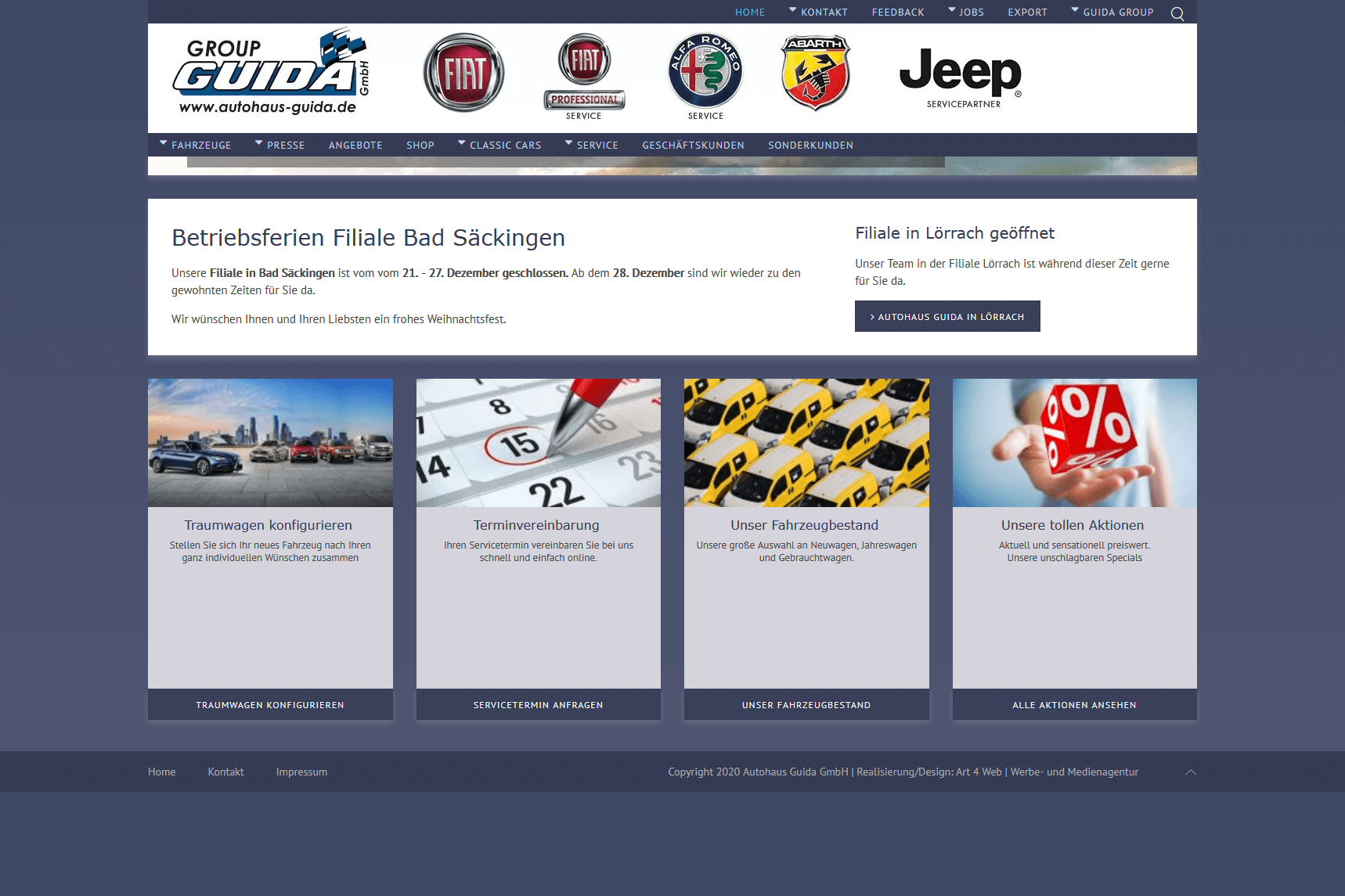
Task: Expand the Classic Cars dropdown
Action: (x=500, y=146)
